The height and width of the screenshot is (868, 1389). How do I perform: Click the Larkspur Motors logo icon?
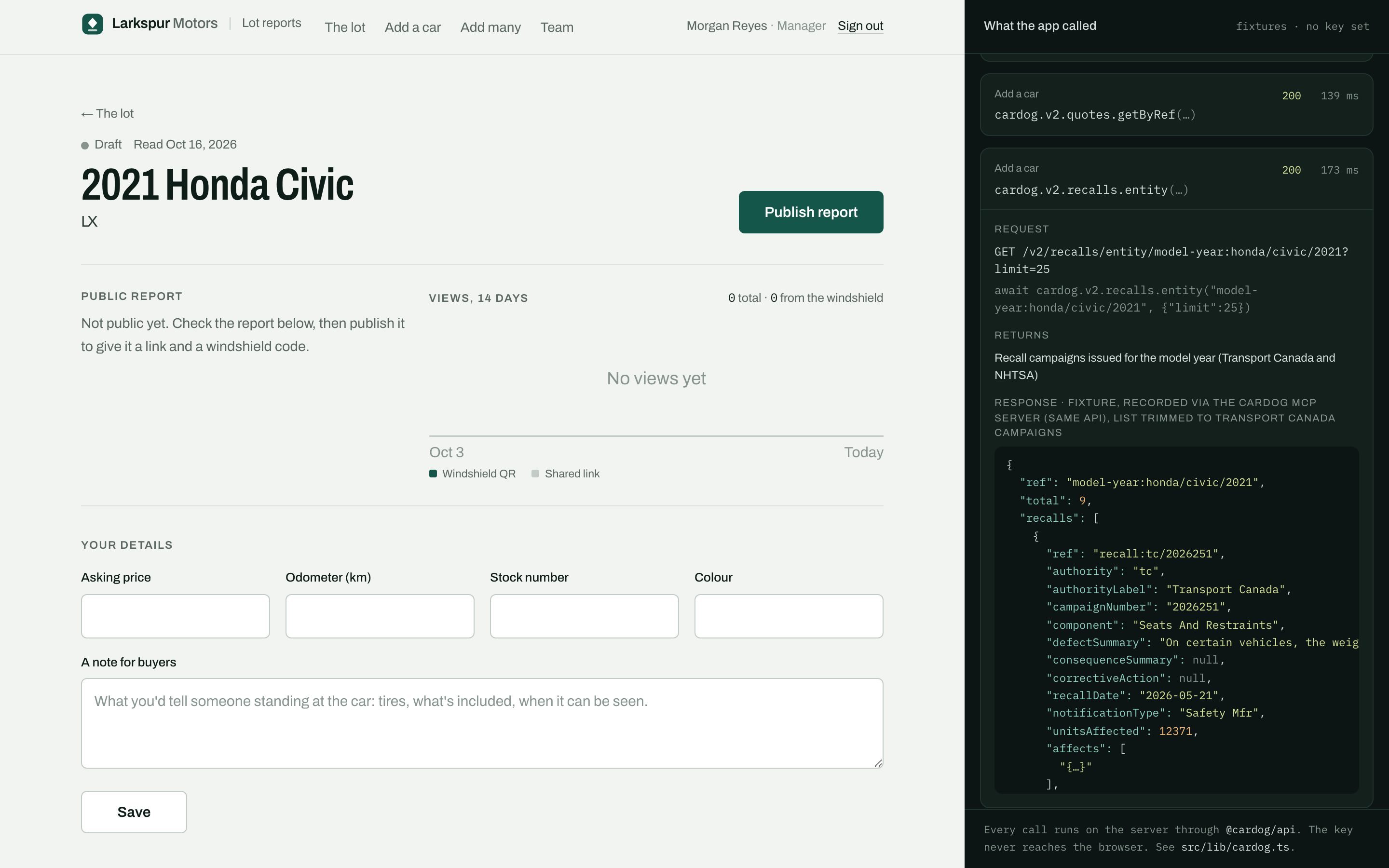[x=93, y=24]
